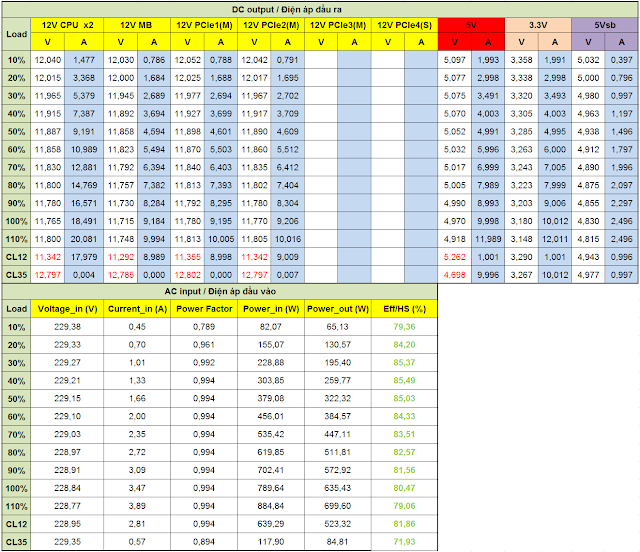Click the efficiency value 71,93
Image resolution: width=640 pixels, height=552 pixels.
pos(404,543)
